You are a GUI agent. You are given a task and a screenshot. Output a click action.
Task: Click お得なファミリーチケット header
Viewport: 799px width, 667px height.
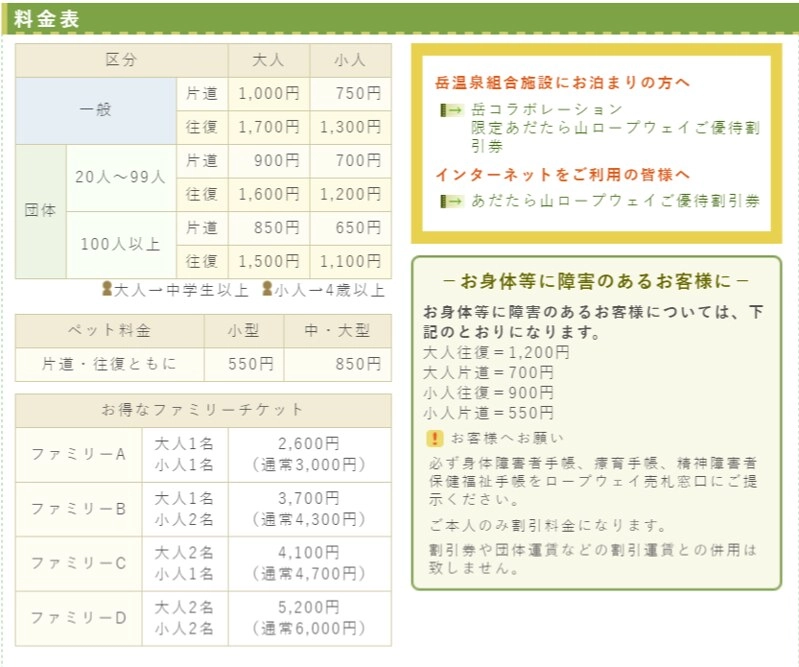pos(203,410)
